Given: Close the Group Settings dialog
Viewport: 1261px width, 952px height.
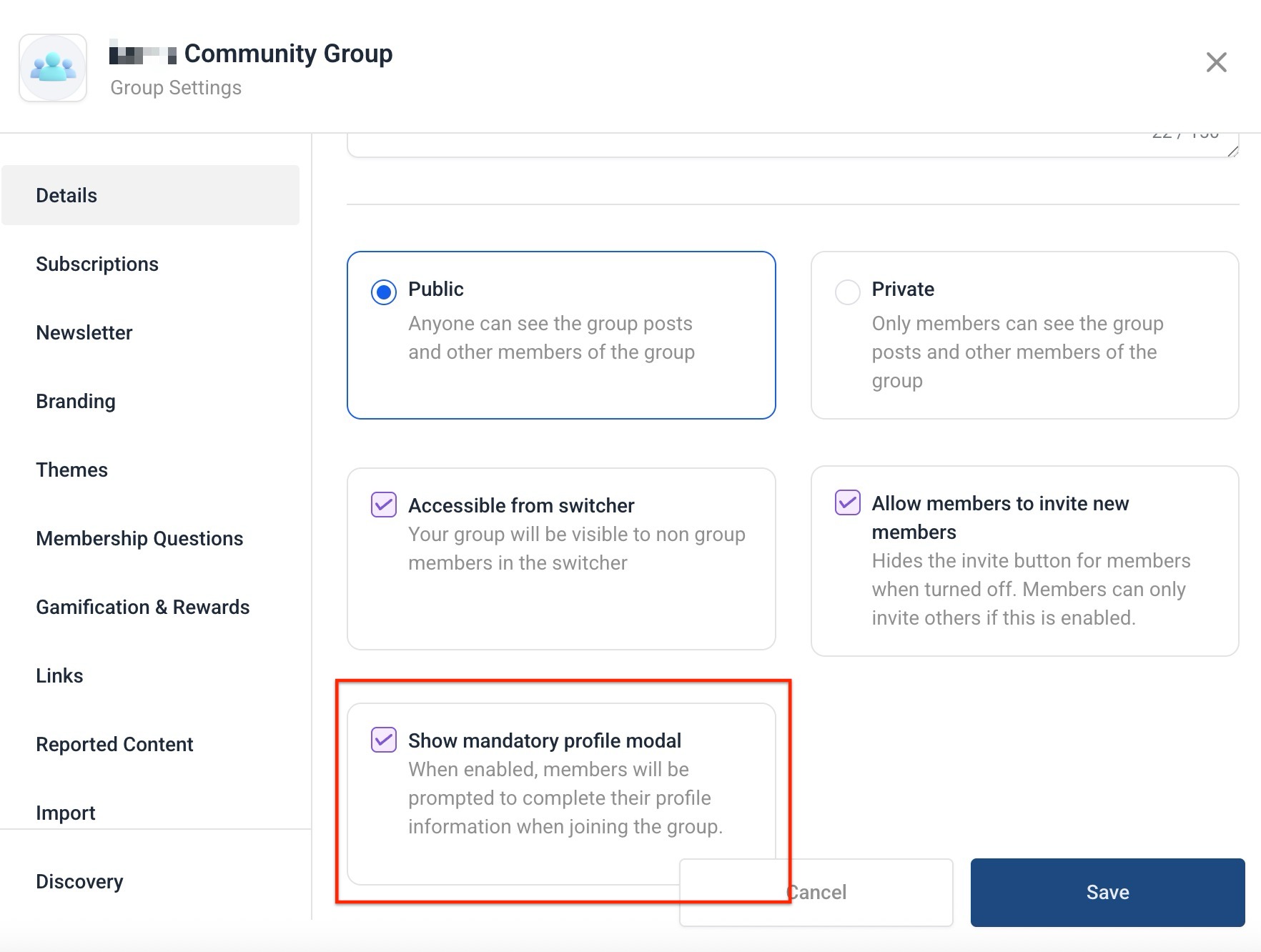Looking at the screenshot, I should 1216,63.
